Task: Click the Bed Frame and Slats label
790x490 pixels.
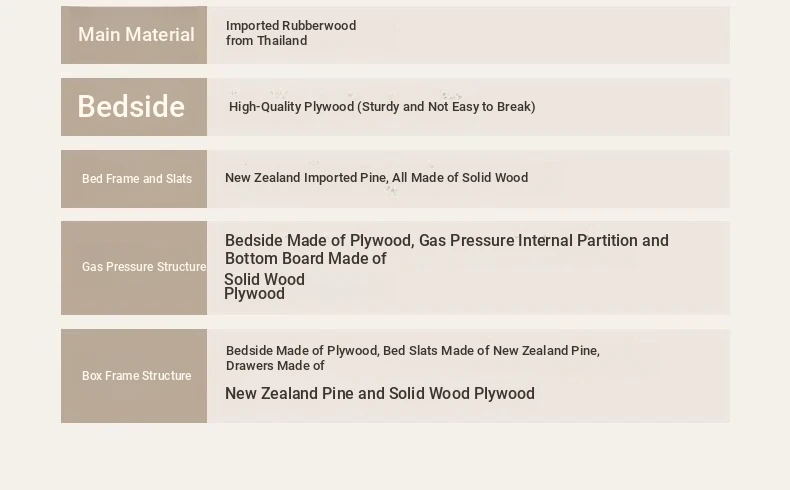Action: point(137,179)
